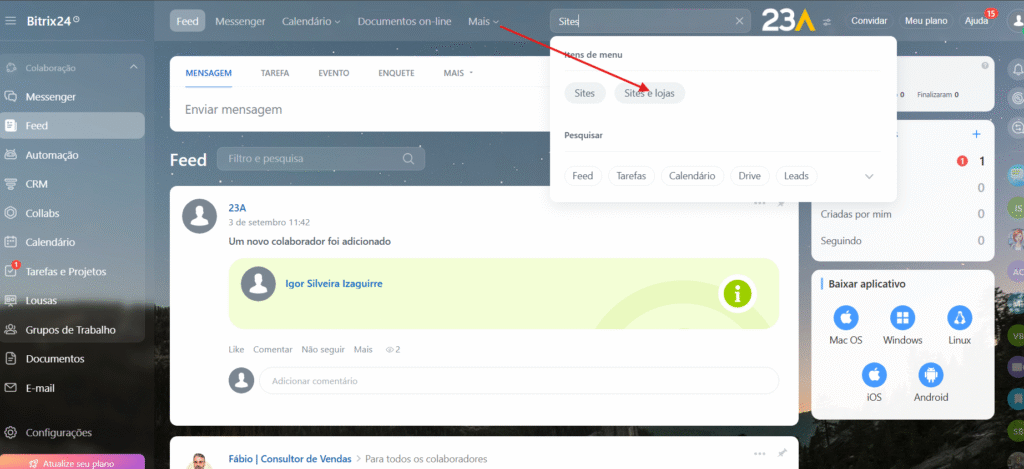
Task: Expand more search chips with chevron arrow
Action: (x=869, y=176)
